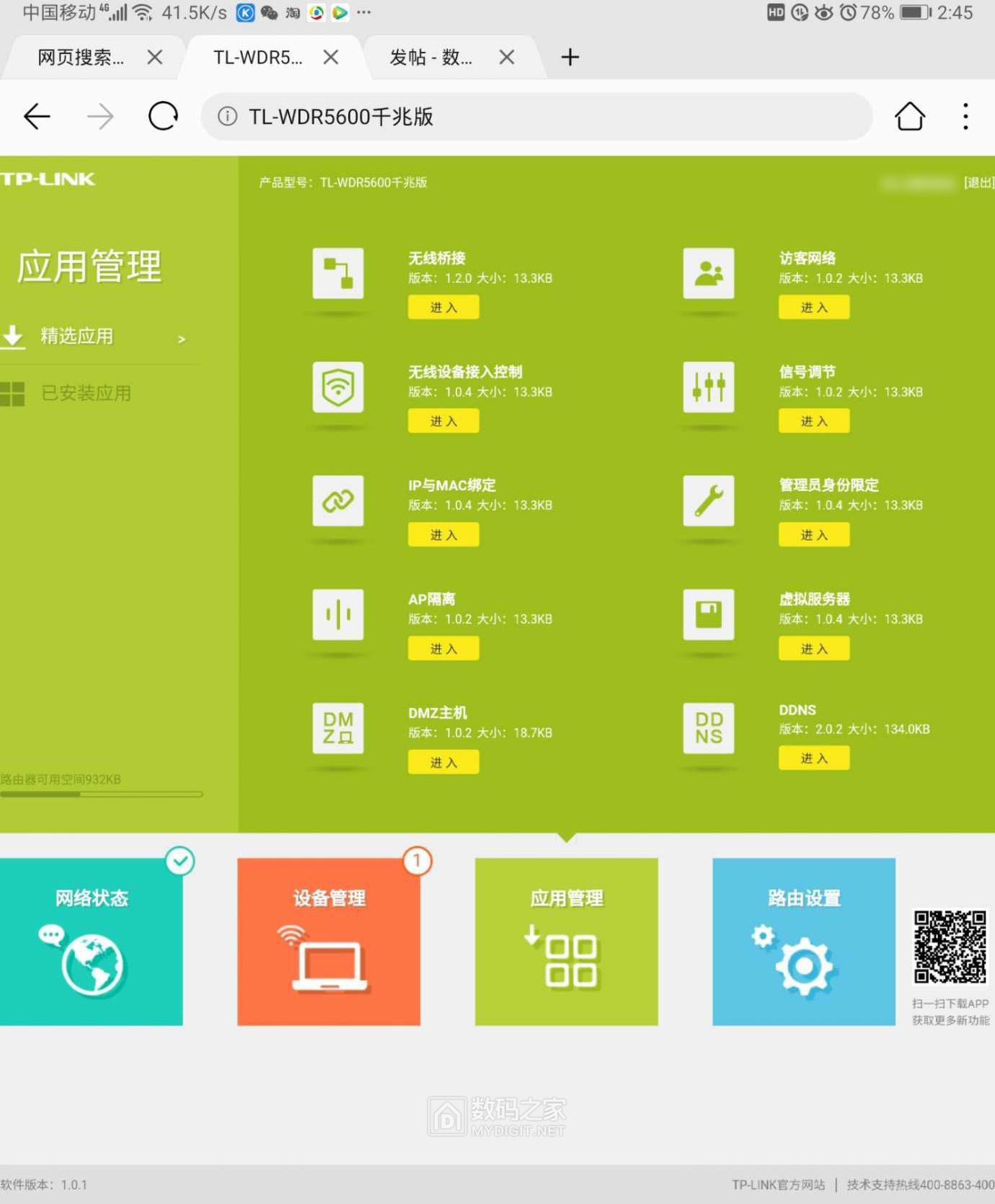This screenshot has height=1204, width=995.
Task: Click the 退出 logout link
Action: pyautogui.click(x=979, y=182)
